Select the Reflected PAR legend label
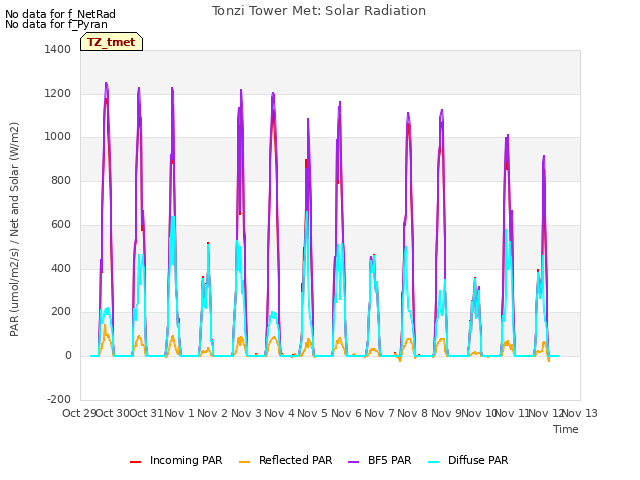 click(296, 460)
